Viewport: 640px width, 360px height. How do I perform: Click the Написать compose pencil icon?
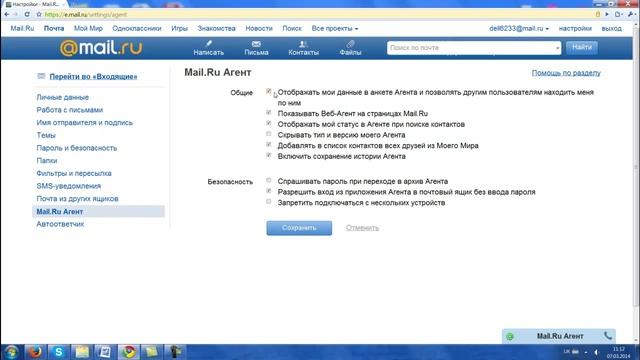[209, 43]
